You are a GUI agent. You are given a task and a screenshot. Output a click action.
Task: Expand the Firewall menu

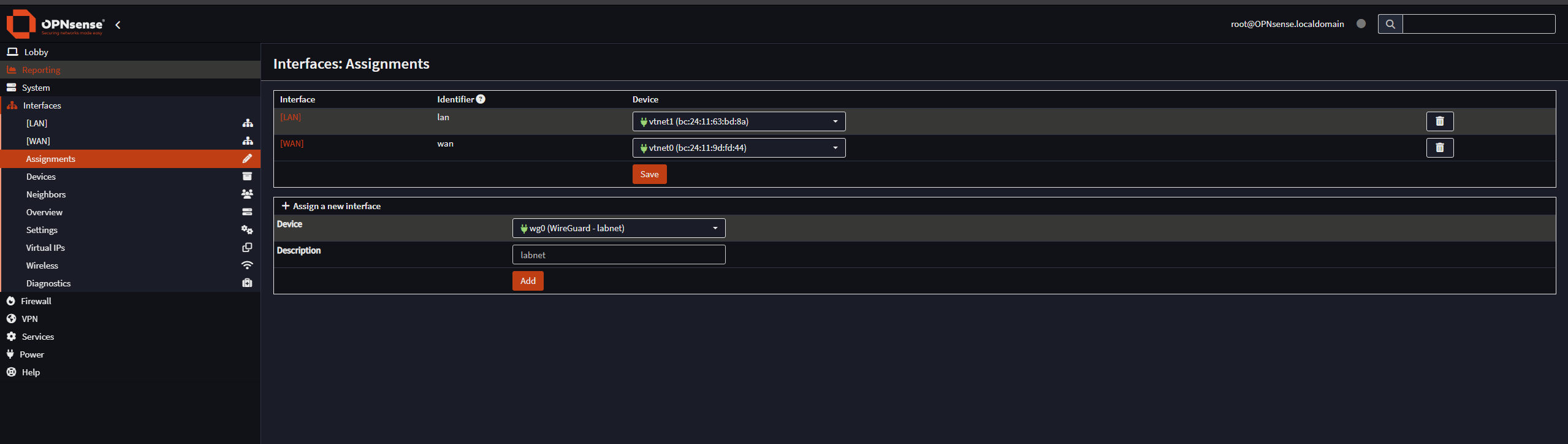click(36, 301)
